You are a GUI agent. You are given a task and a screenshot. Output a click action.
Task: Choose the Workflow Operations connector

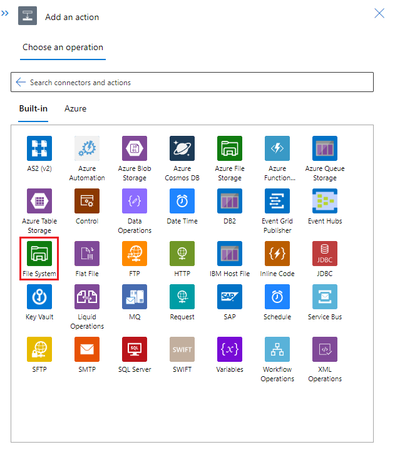[x=277, y=349]
